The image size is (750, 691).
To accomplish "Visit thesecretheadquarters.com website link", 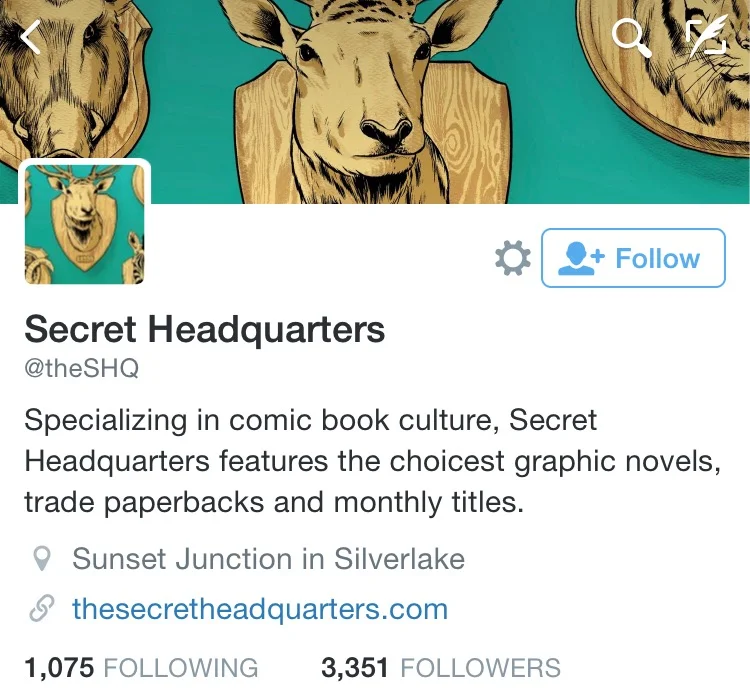I will pos(260,609).
